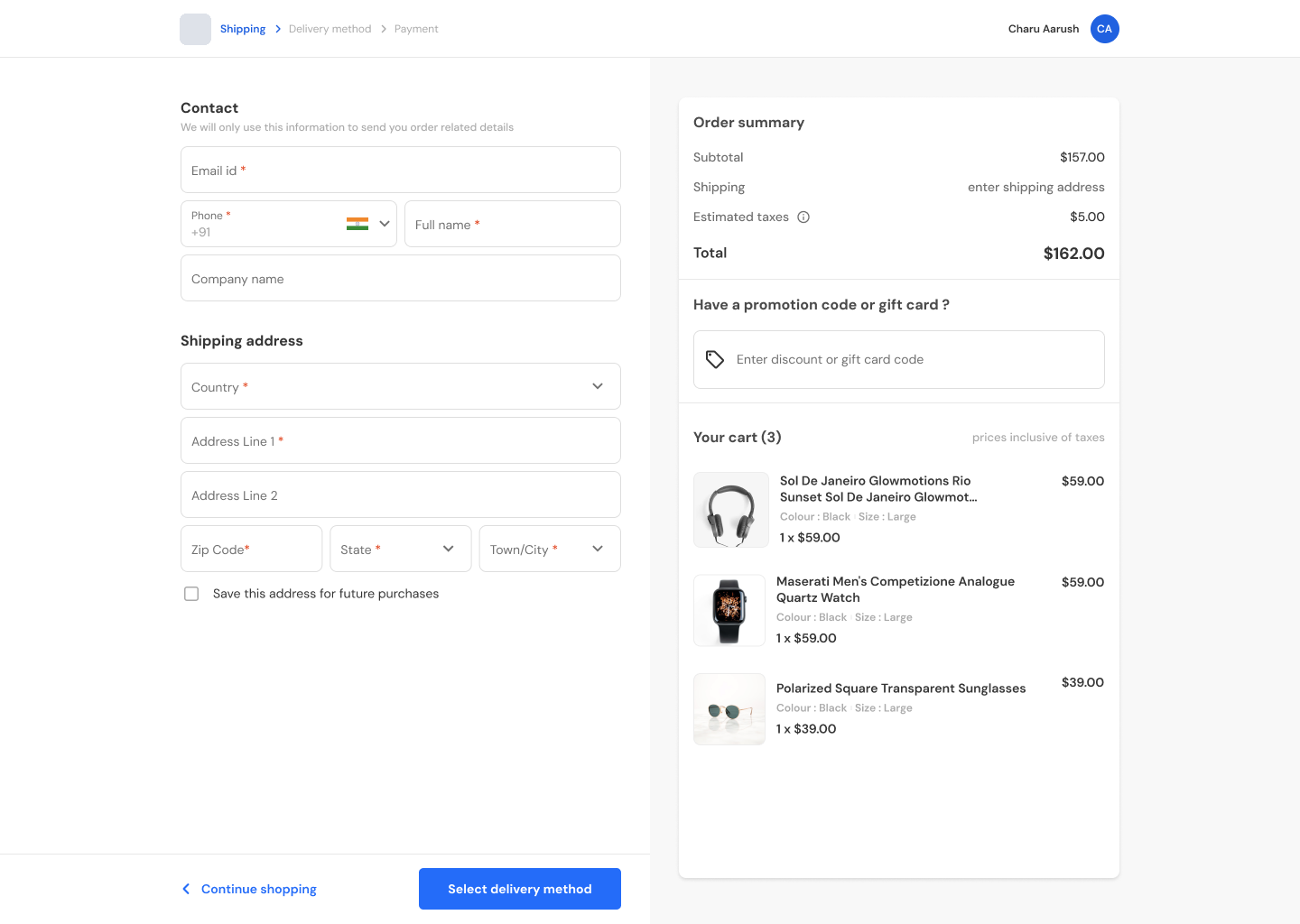Focus the Address Line 1 field

point(401,440)
